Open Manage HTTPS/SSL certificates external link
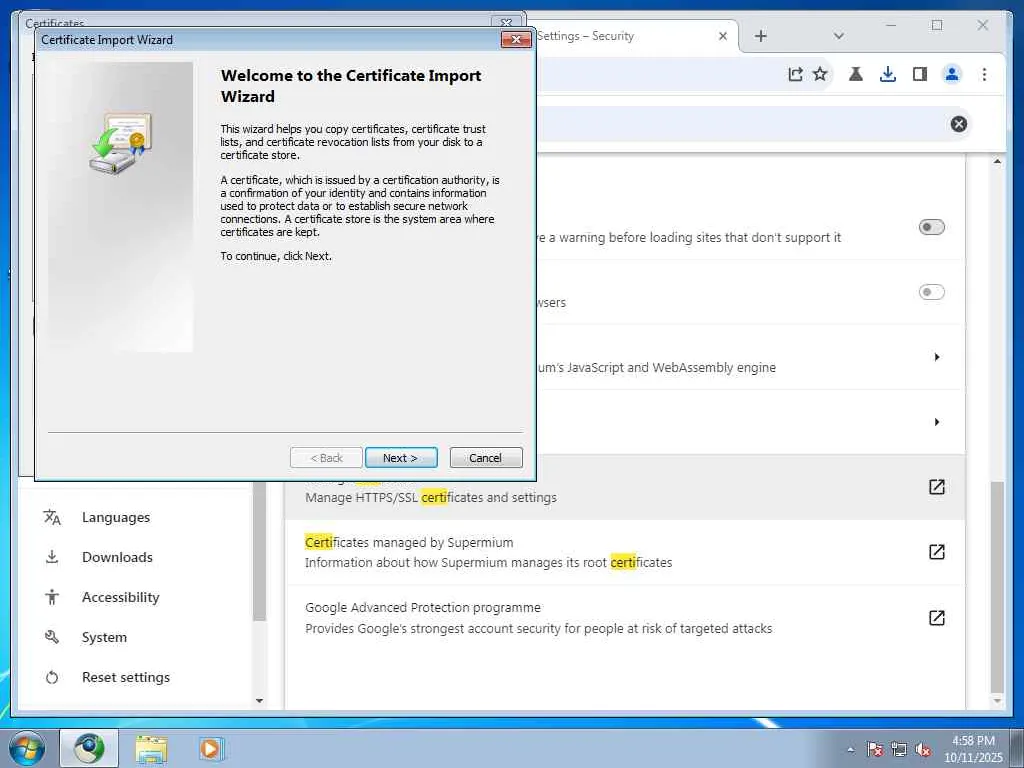 click(936, 487)
